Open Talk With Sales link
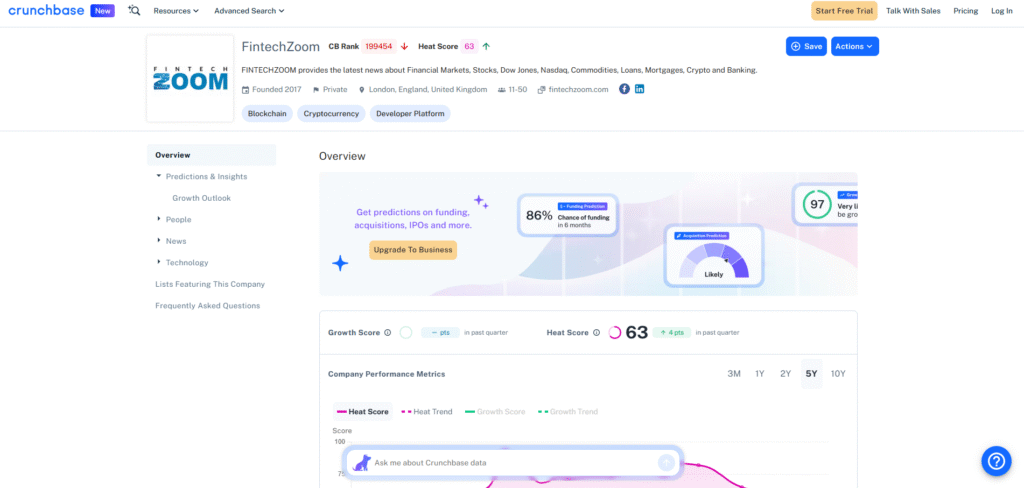The image size is (1024, 488). point(913,11)
